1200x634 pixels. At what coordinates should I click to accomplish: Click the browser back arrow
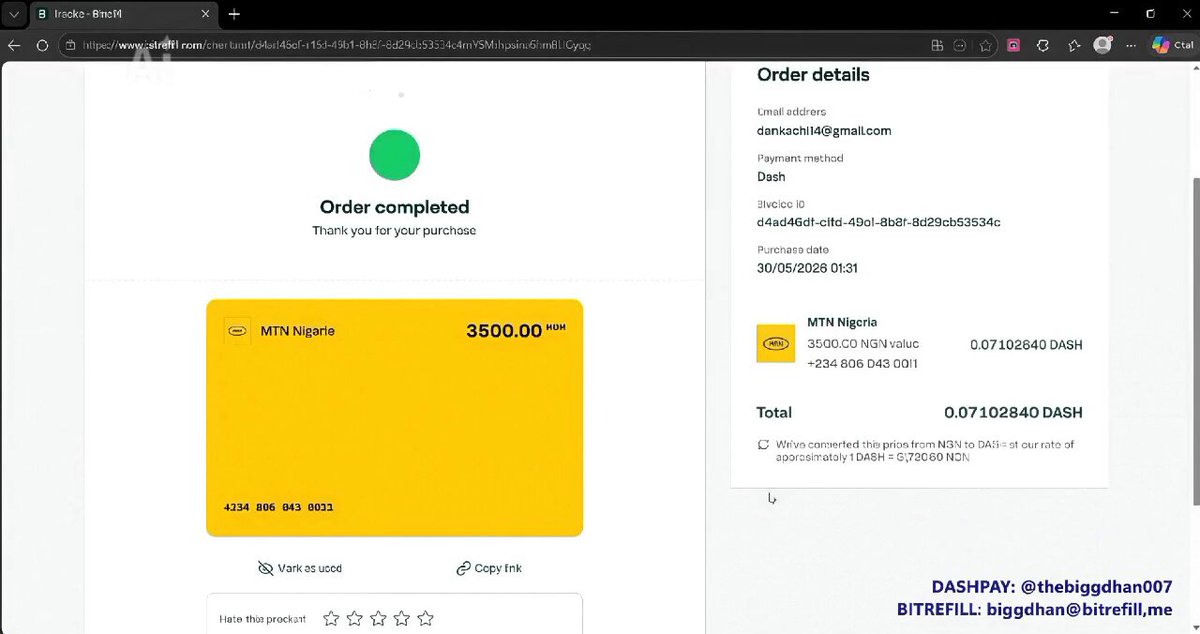click(14, 45)
